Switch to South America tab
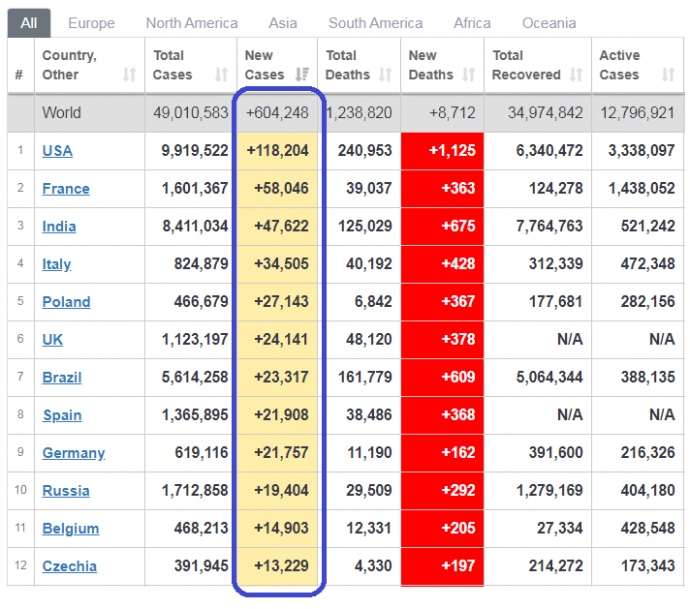Screen dimensions: 690x609 point(375,22)
